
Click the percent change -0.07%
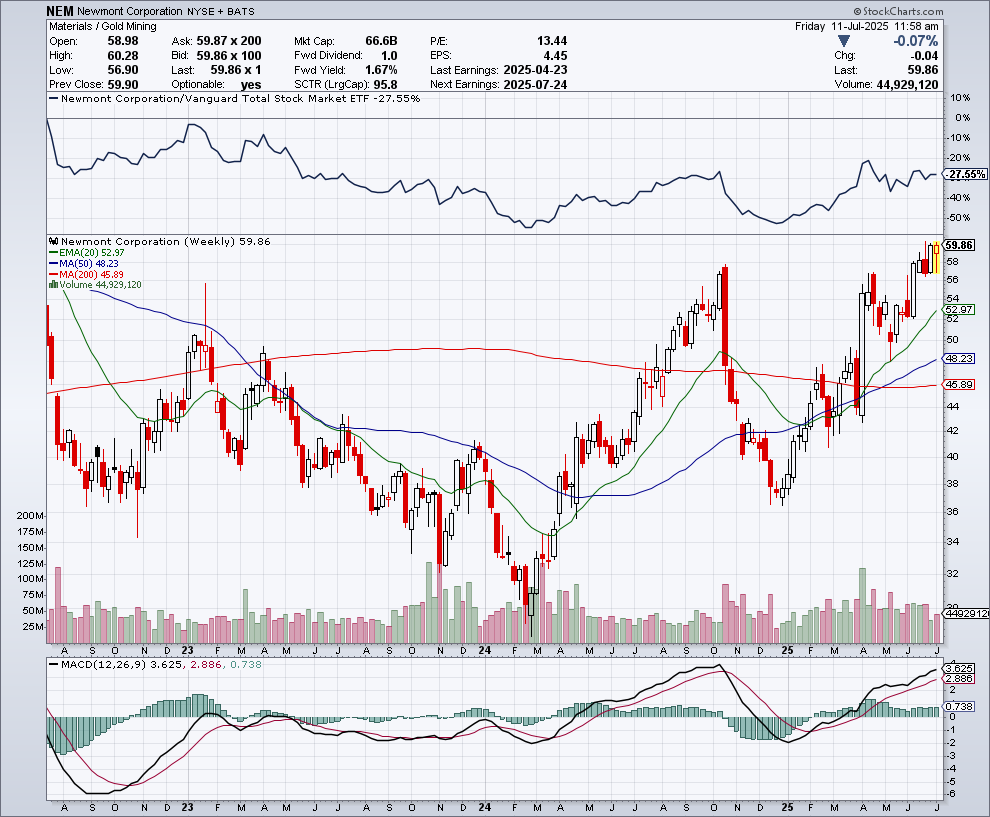pyautogui.click(x=915, y=42)
